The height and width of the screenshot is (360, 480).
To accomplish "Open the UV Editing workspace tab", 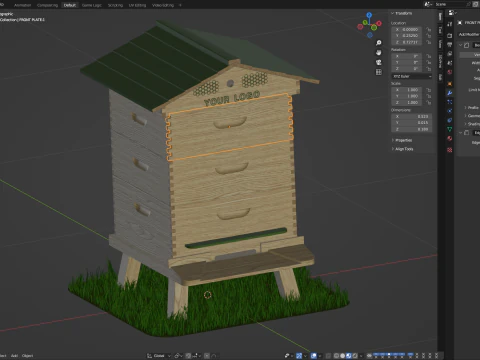I will [x=137, y=5].
